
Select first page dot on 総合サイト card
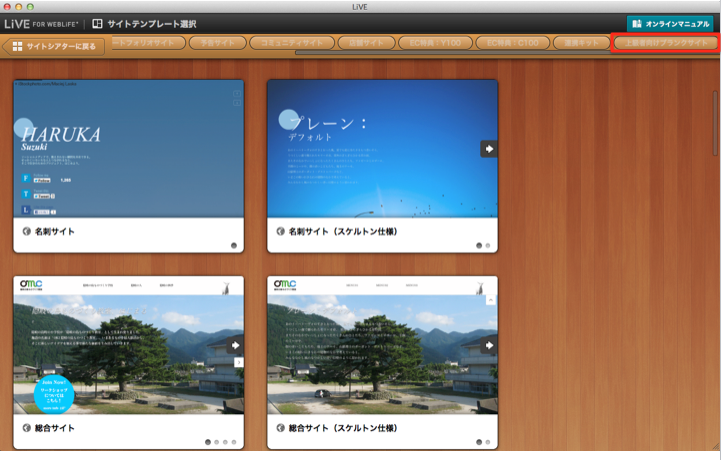(208, 442)
